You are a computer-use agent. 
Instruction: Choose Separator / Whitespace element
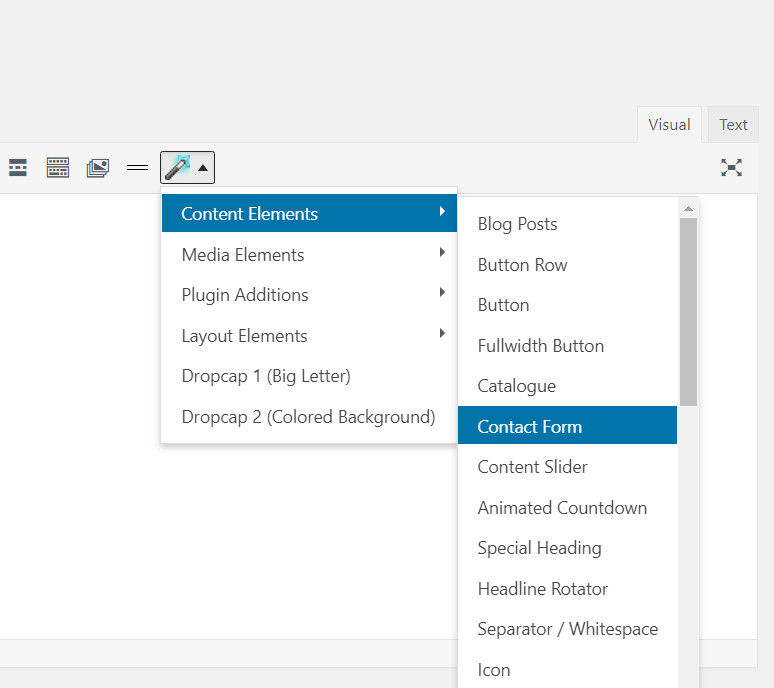click(x=567, y=629)
